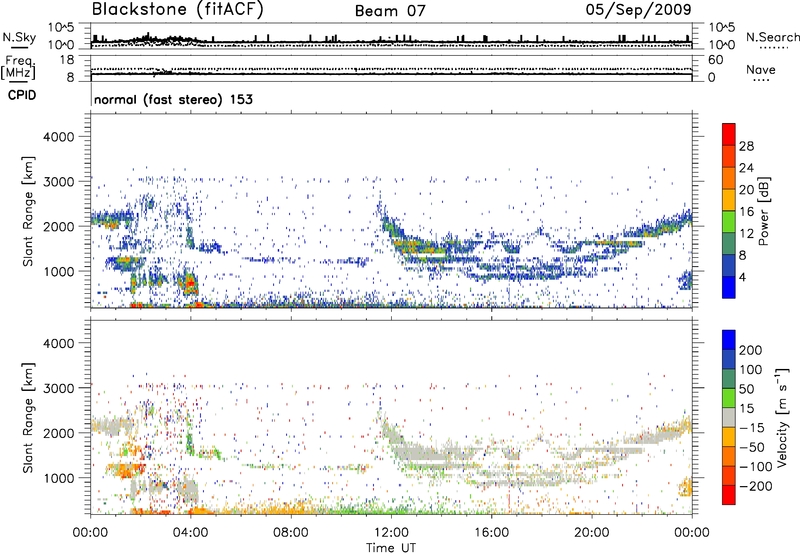Image resolution: width=800 pixels, height=554 pixels.
Task: Click the "20:00" time tick label
Action: (592, 533)
